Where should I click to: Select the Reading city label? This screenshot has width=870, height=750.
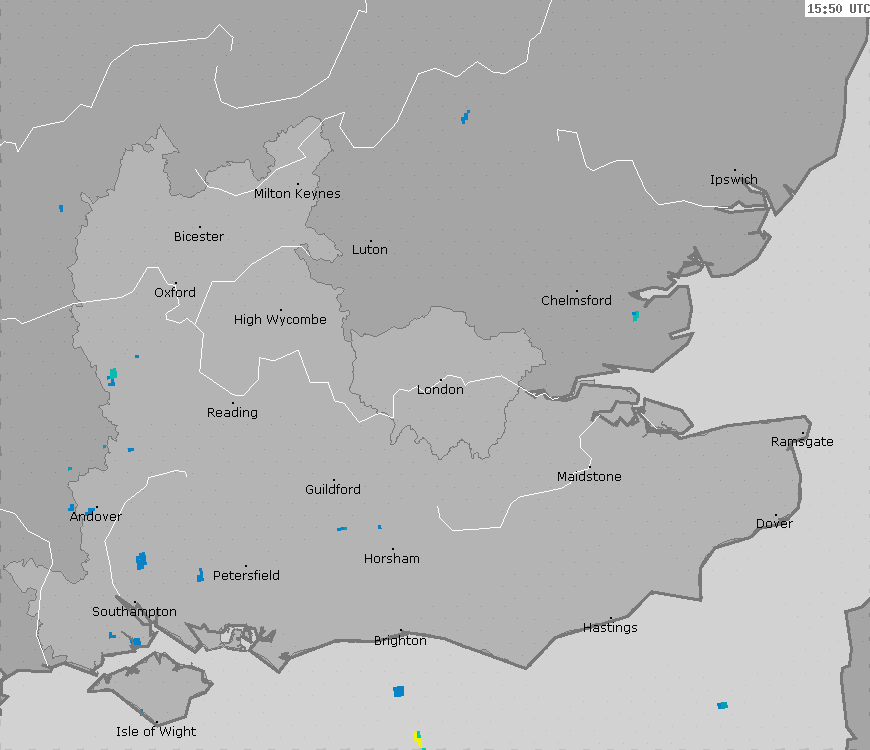coord(232,413)
